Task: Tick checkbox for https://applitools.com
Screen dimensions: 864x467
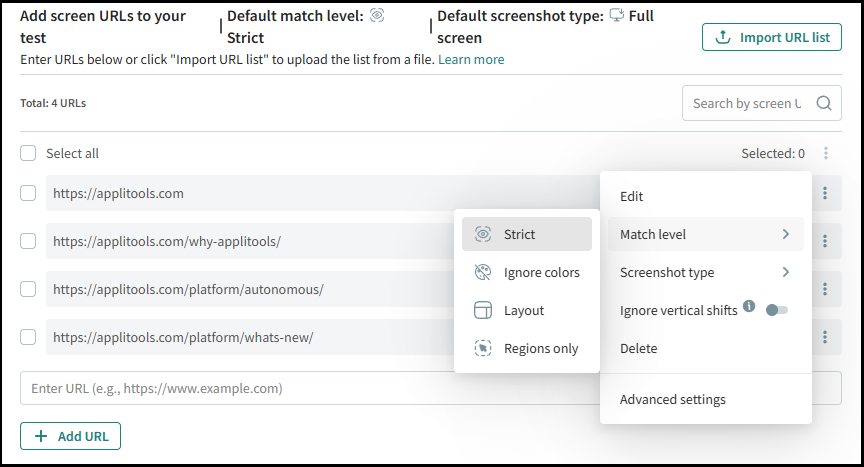Action: click(x=28, y=193)
